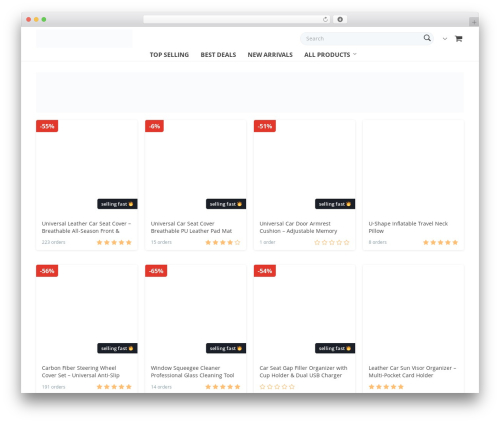The image size is (500, 423).
Task: Click selling fast badge on PU Leather Pad
Action: coord(226,204)
